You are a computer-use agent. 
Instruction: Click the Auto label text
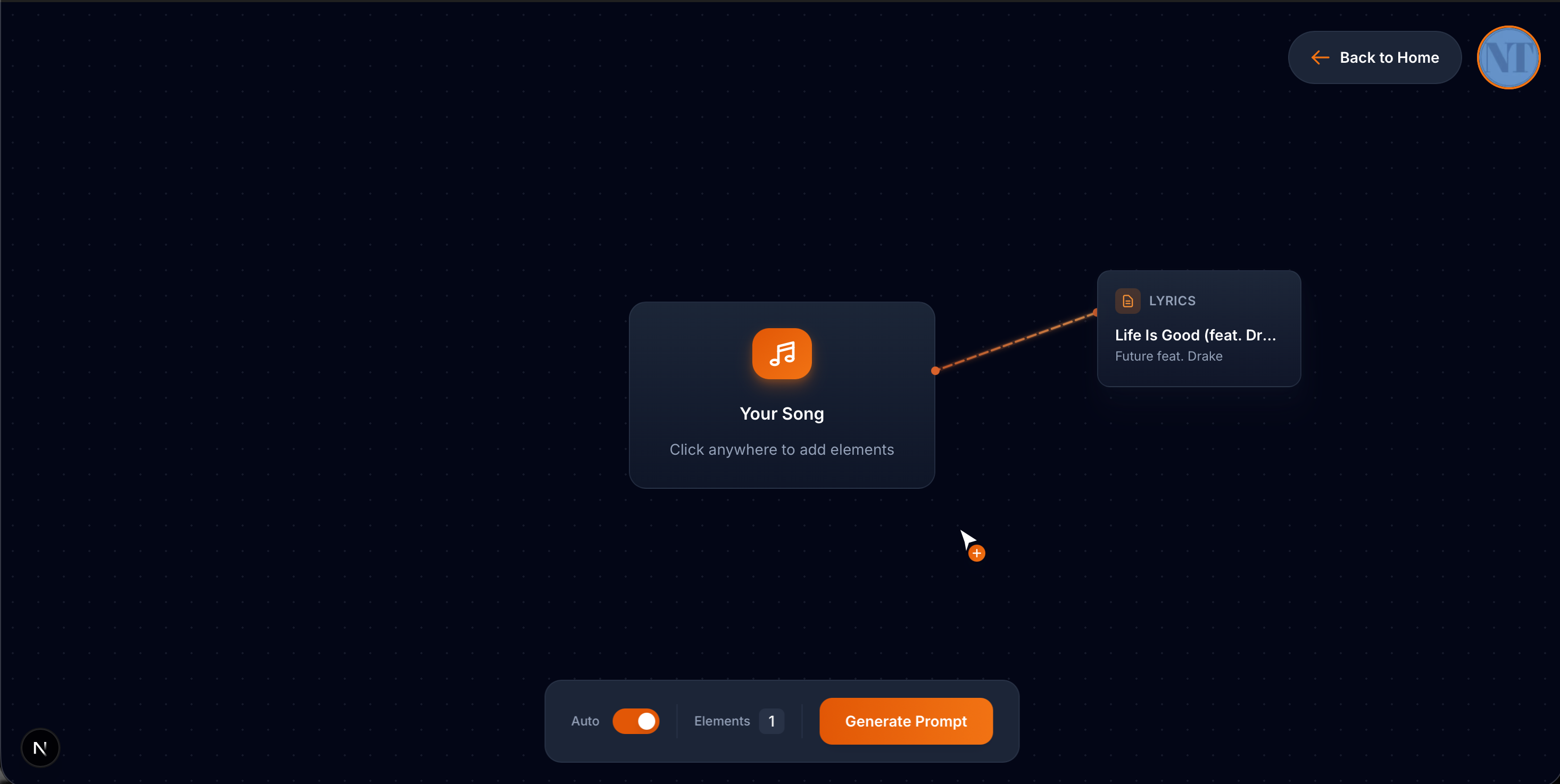(x=585, y=721)
